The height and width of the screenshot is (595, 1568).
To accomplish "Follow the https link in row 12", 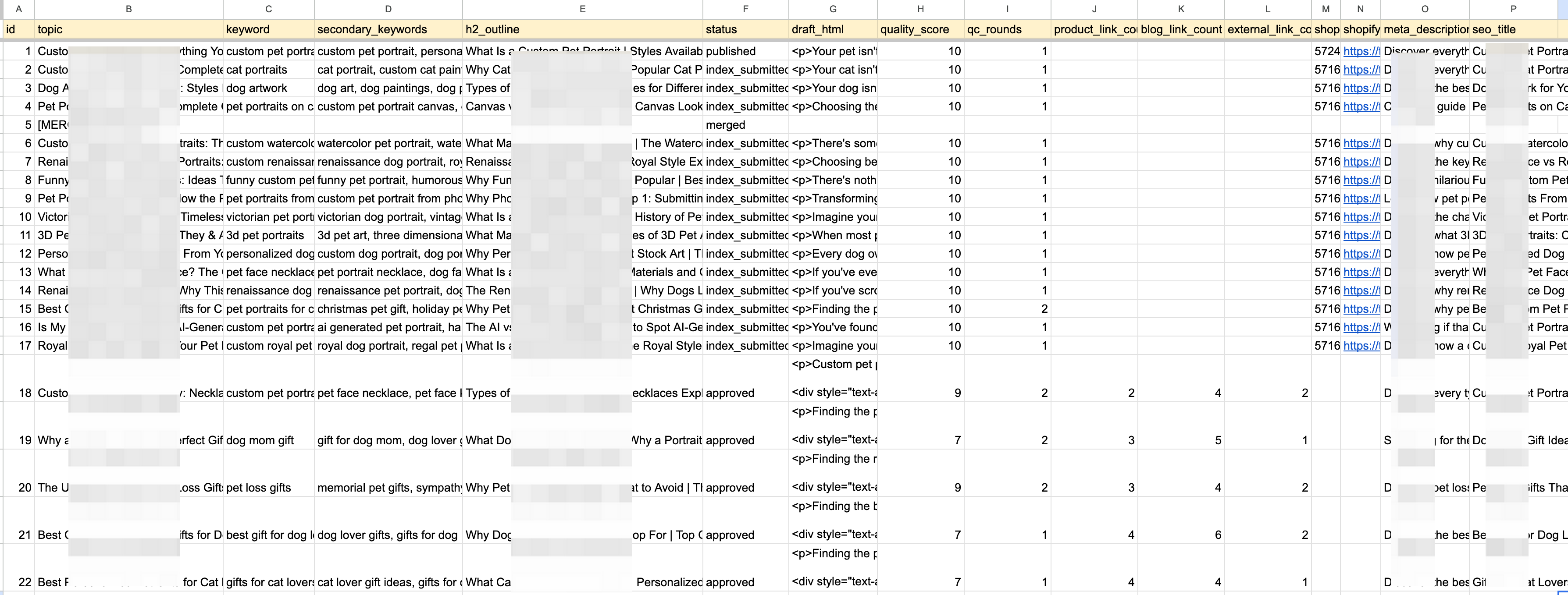I will (1361, 254).
